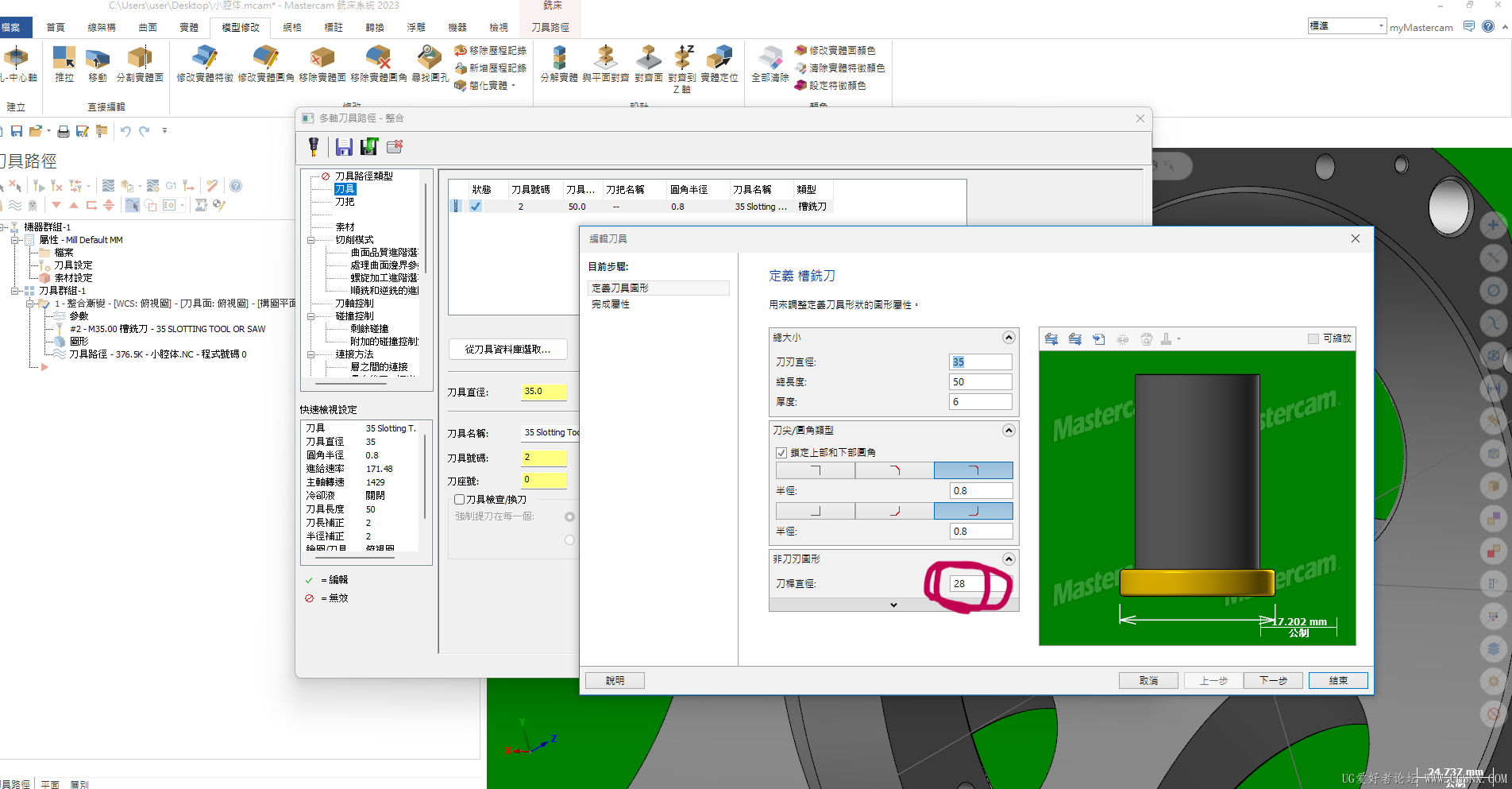Switch to the 刀具路徑 ribbon tab

(550, 27)
